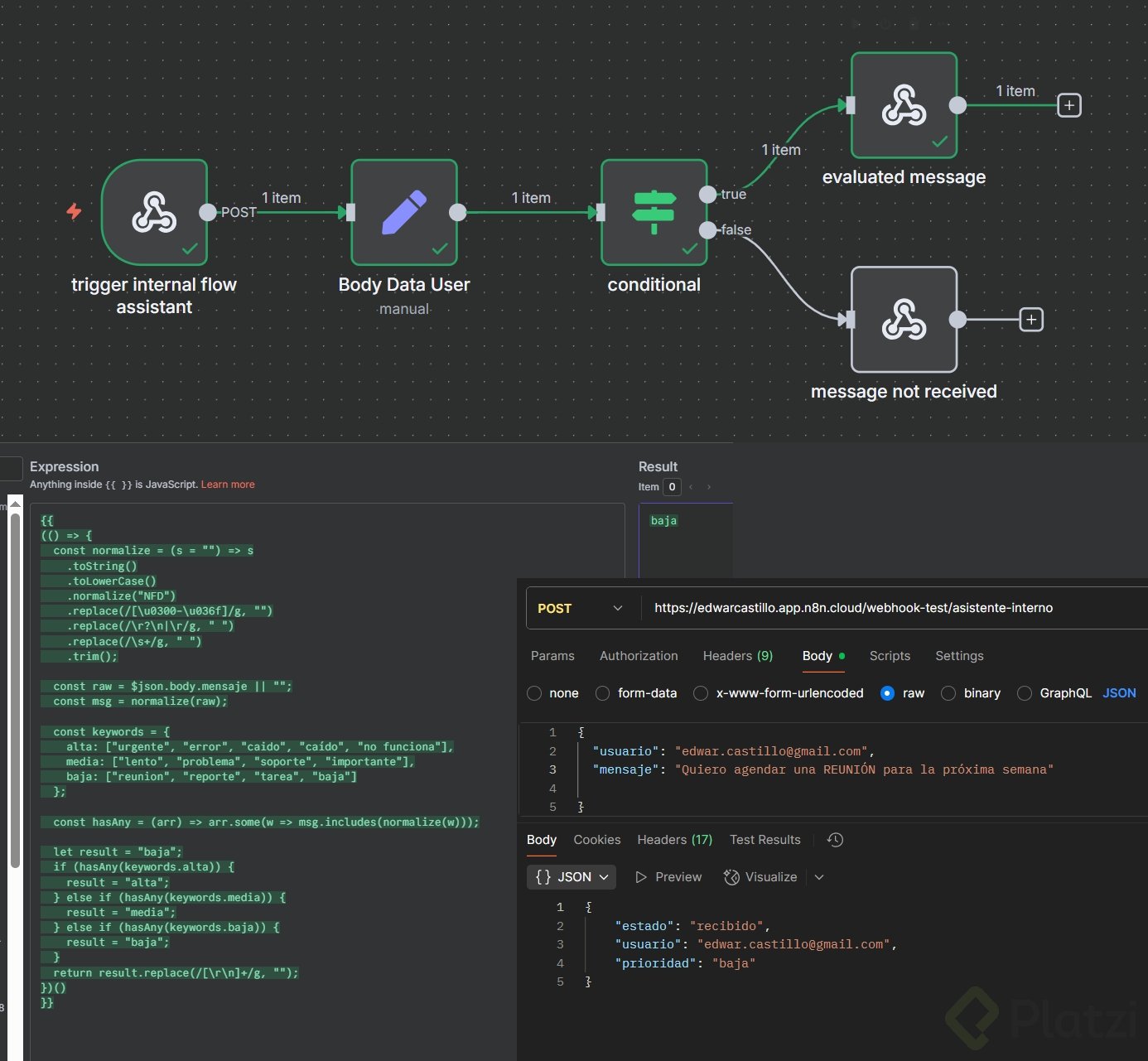Click the baja result output text

[663, 520]
